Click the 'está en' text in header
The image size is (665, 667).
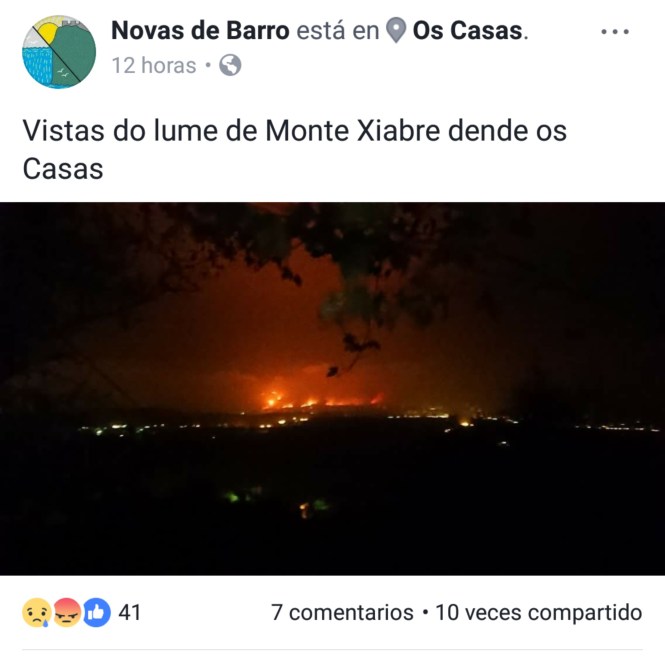[x=337, y=31]
